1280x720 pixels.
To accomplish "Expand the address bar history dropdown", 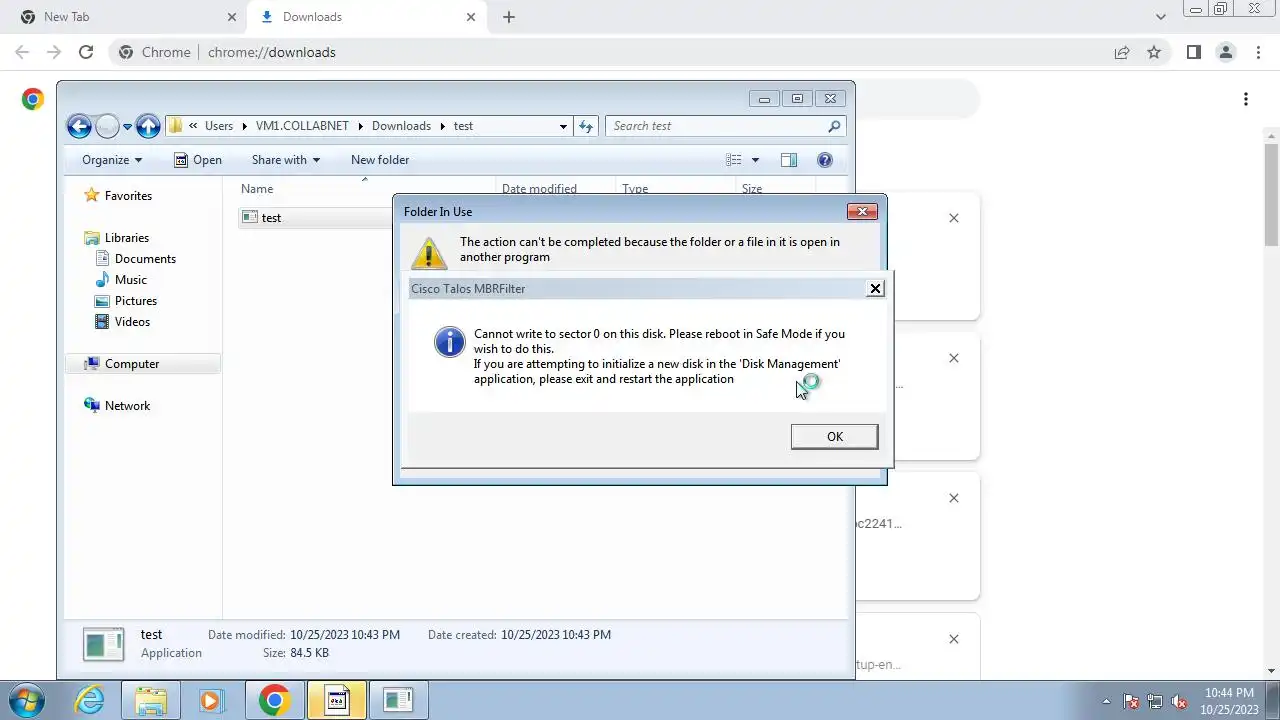I will (563, 126).
